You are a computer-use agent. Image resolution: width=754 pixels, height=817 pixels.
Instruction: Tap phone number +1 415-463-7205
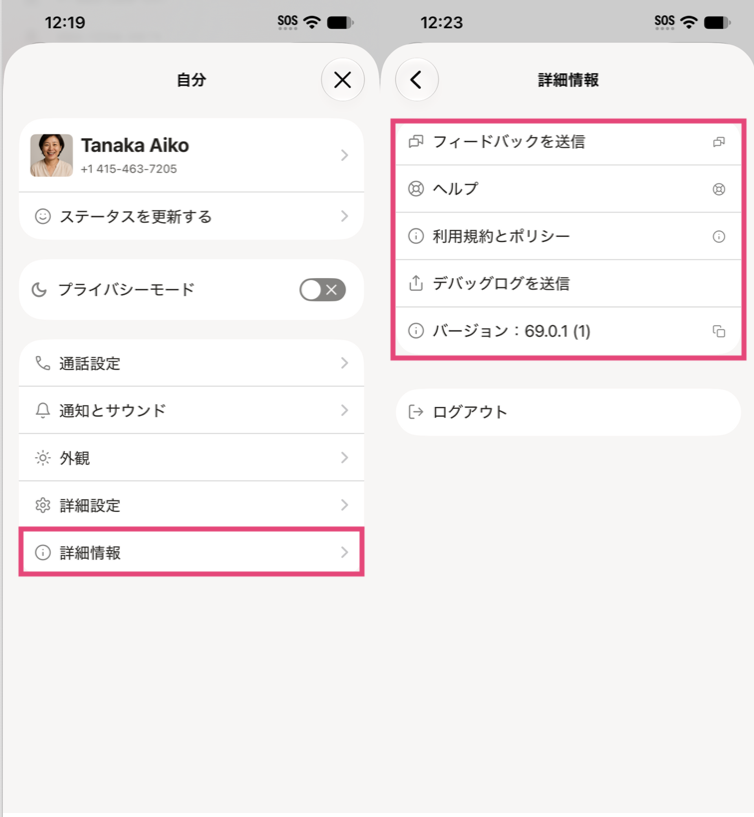tap(129, 169)
